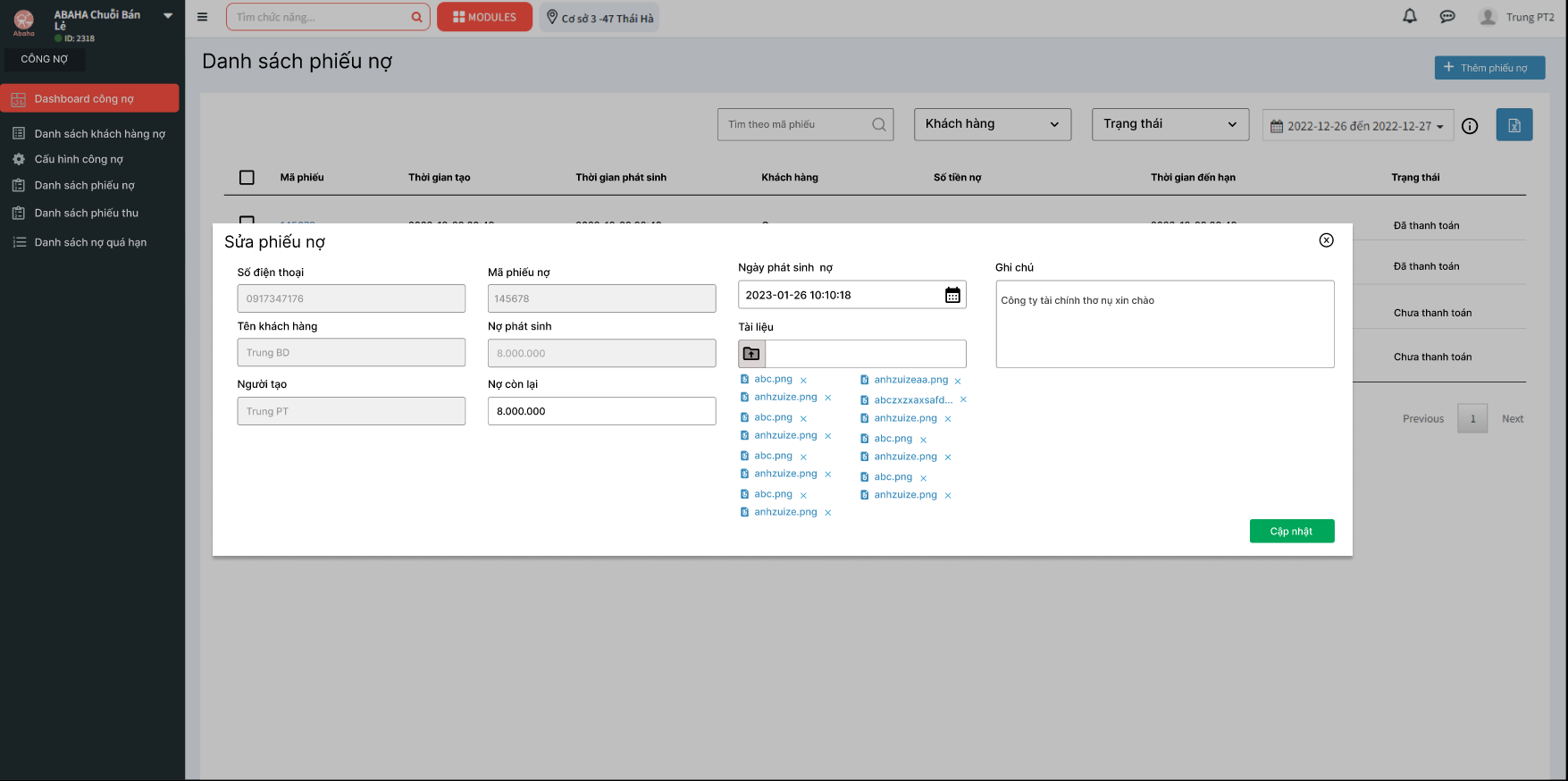
Task: Remove the anhzuizeaa.png attachment
Action: tap(958, 381)
